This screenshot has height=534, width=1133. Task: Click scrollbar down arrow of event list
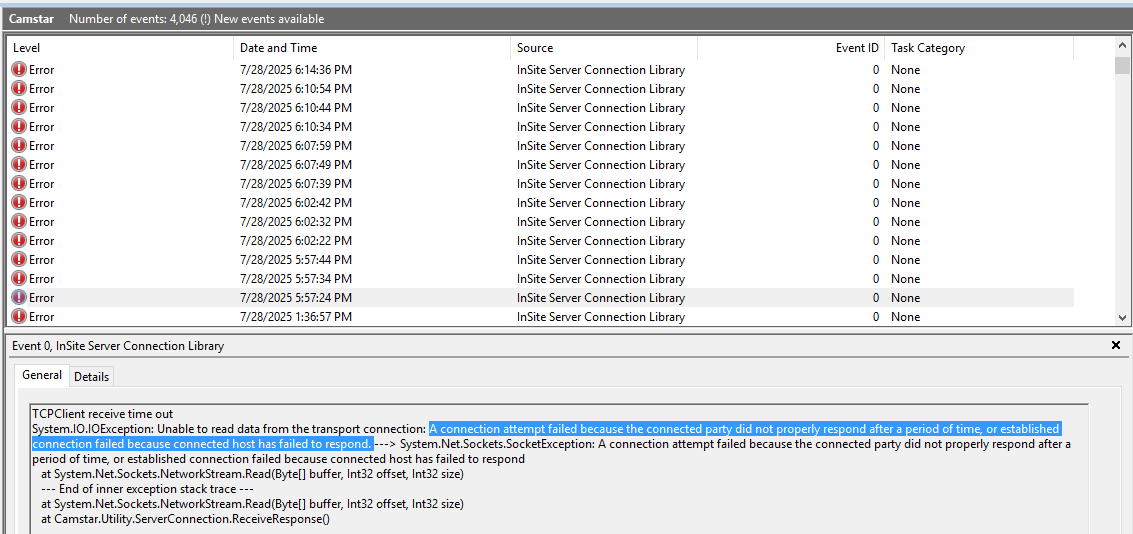(x=1121, y=317)
